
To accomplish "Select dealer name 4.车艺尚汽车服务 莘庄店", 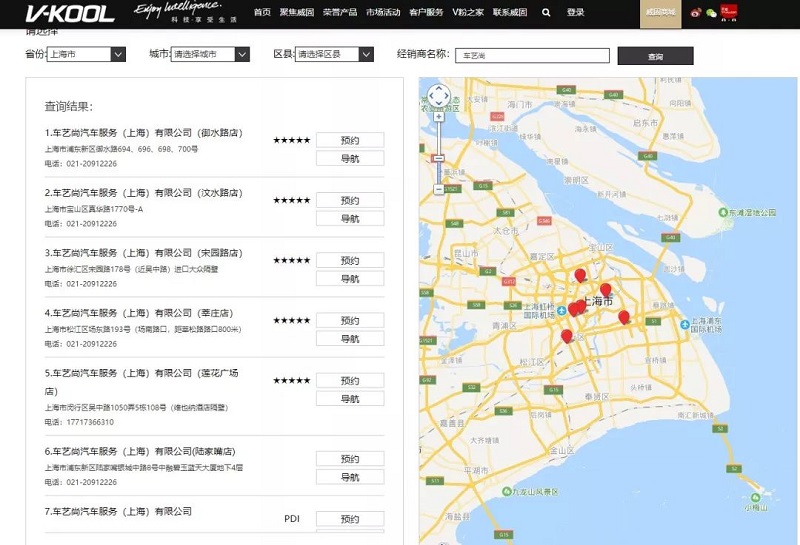I will (x=139, y=313).
